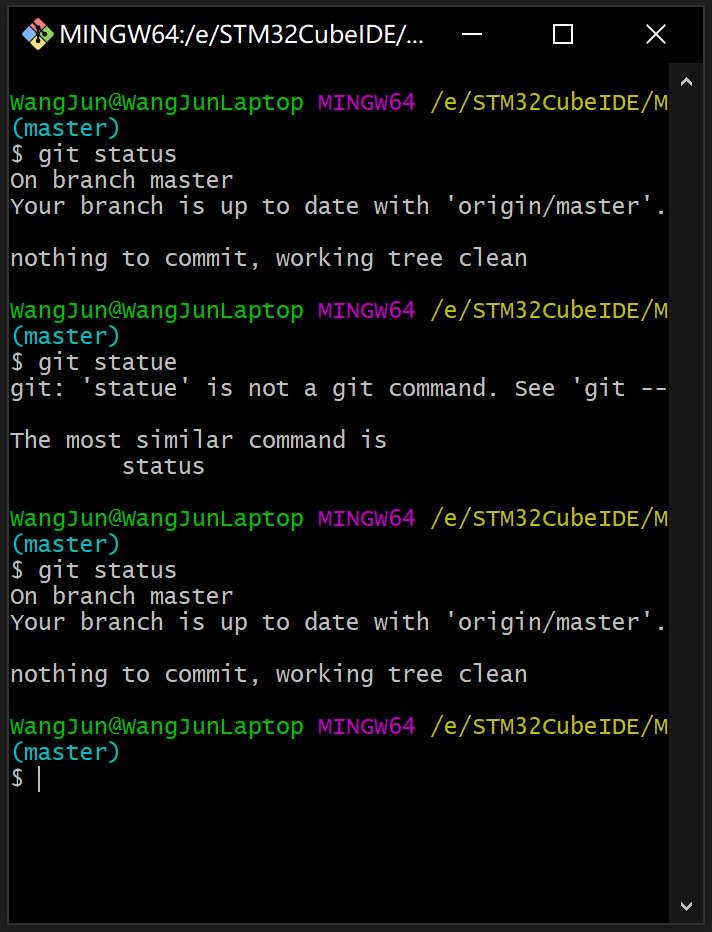Click the MINGW64 label in latest prompt
712x932 pixels.
point(366,726)
